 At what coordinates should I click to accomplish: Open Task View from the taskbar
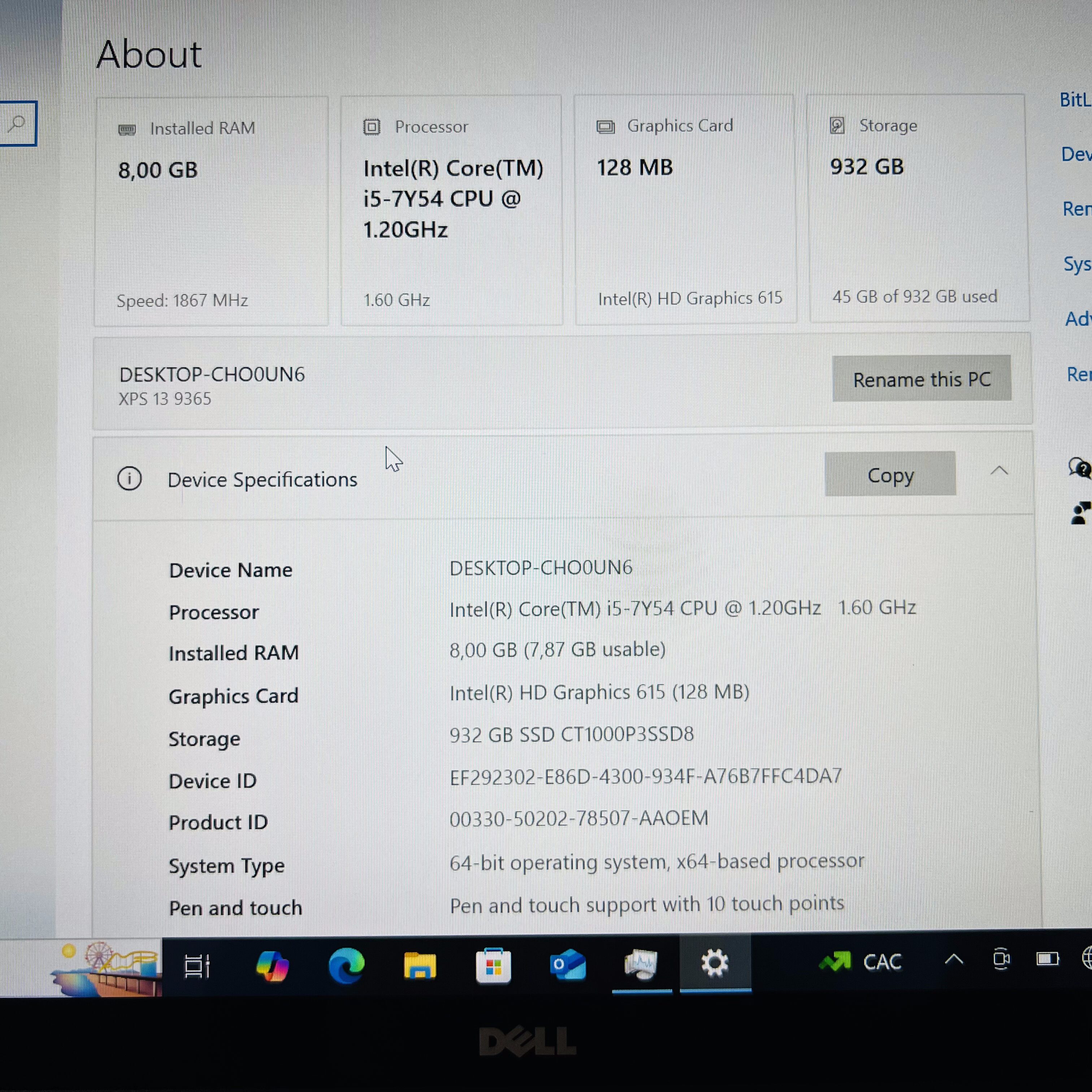coord(197,965)
